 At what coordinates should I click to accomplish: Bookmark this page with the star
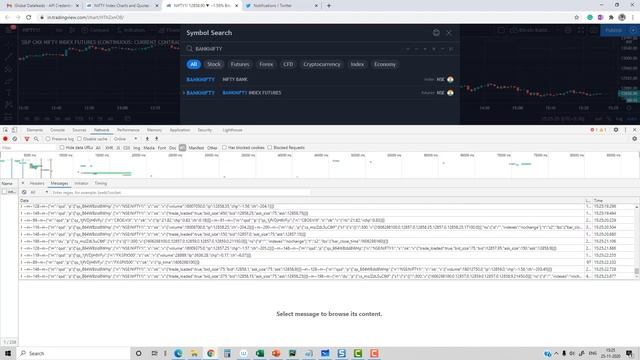click(577, 17)
